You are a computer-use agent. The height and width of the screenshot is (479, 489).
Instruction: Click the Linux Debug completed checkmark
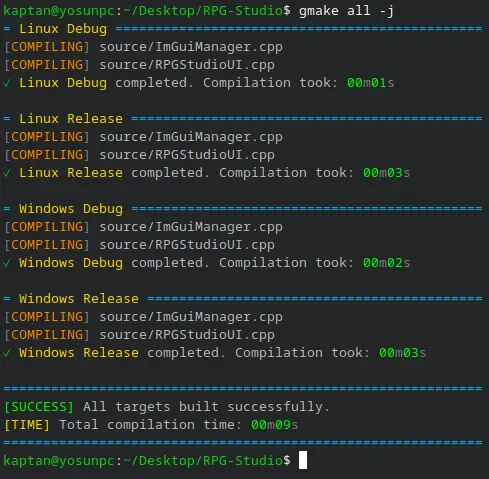7,83
